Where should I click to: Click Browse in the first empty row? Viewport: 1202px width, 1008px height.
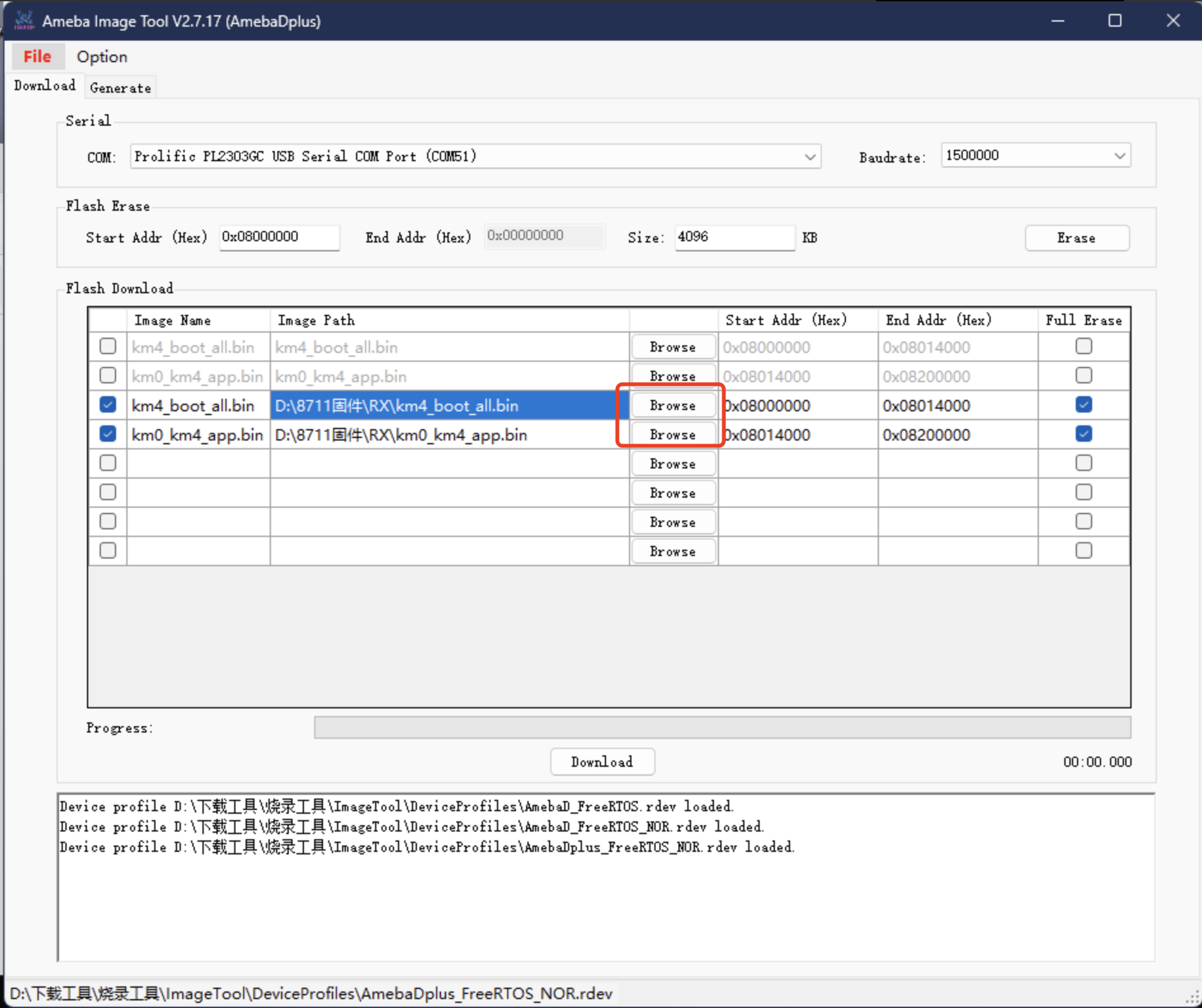coord(673,464)
